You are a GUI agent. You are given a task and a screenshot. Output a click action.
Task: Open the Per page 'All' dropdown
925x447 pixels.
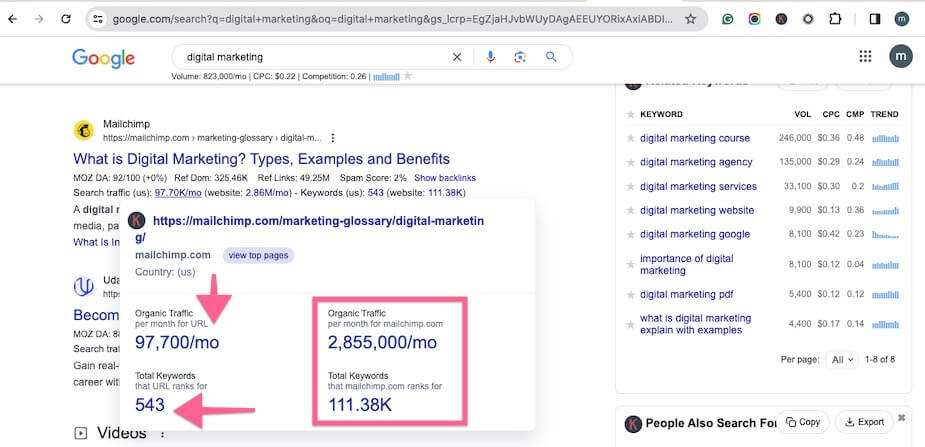click(842, 360)
